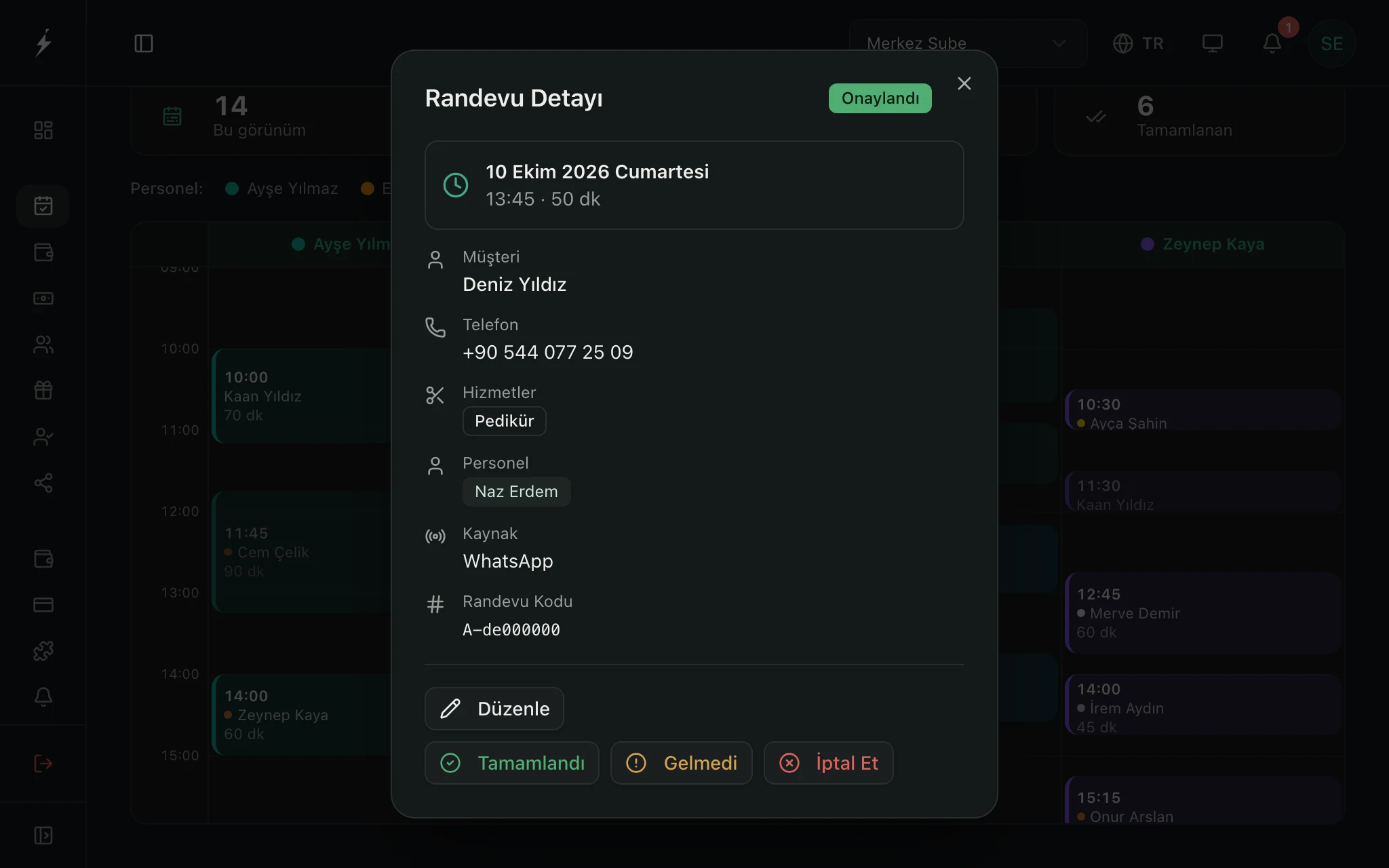This screenshot has width=1389, height=868.
Task: Open the puzzle integrations sidebar icon
Action: [x=43, y=651]
